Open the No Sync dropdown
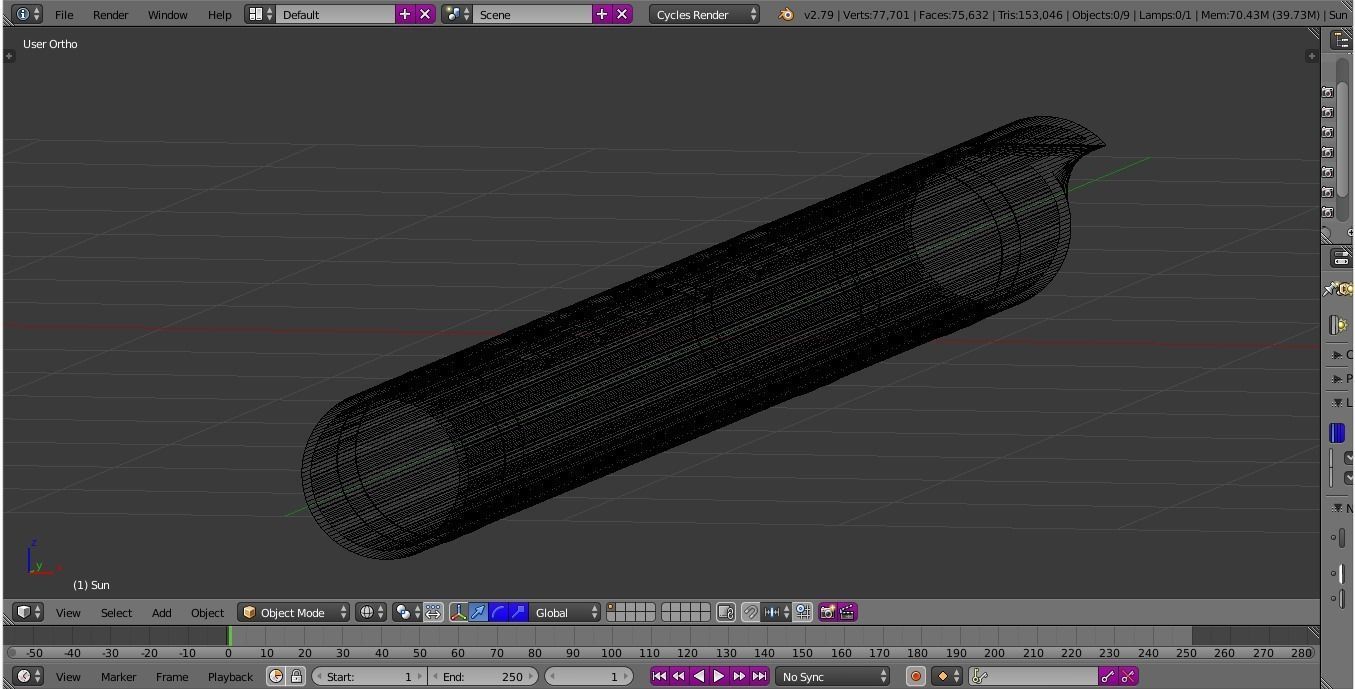This screenshot has height=689, width=1355. coord(833,676)
